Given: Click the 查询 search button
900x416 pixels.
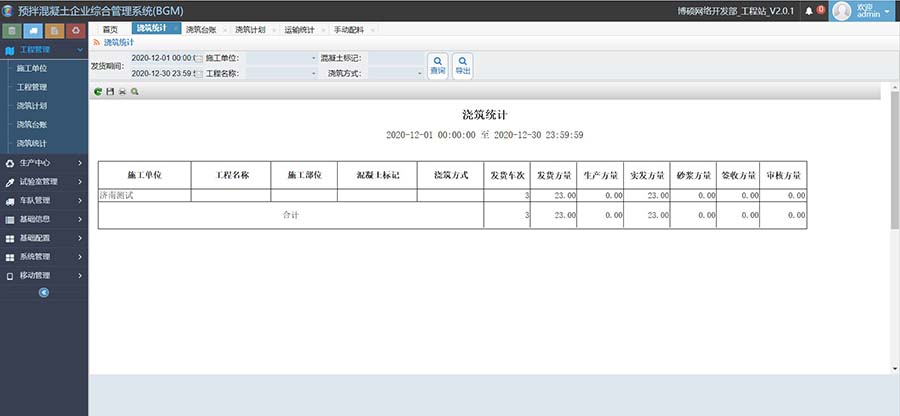Looking at the screenshot, I should tap(438, 66).
